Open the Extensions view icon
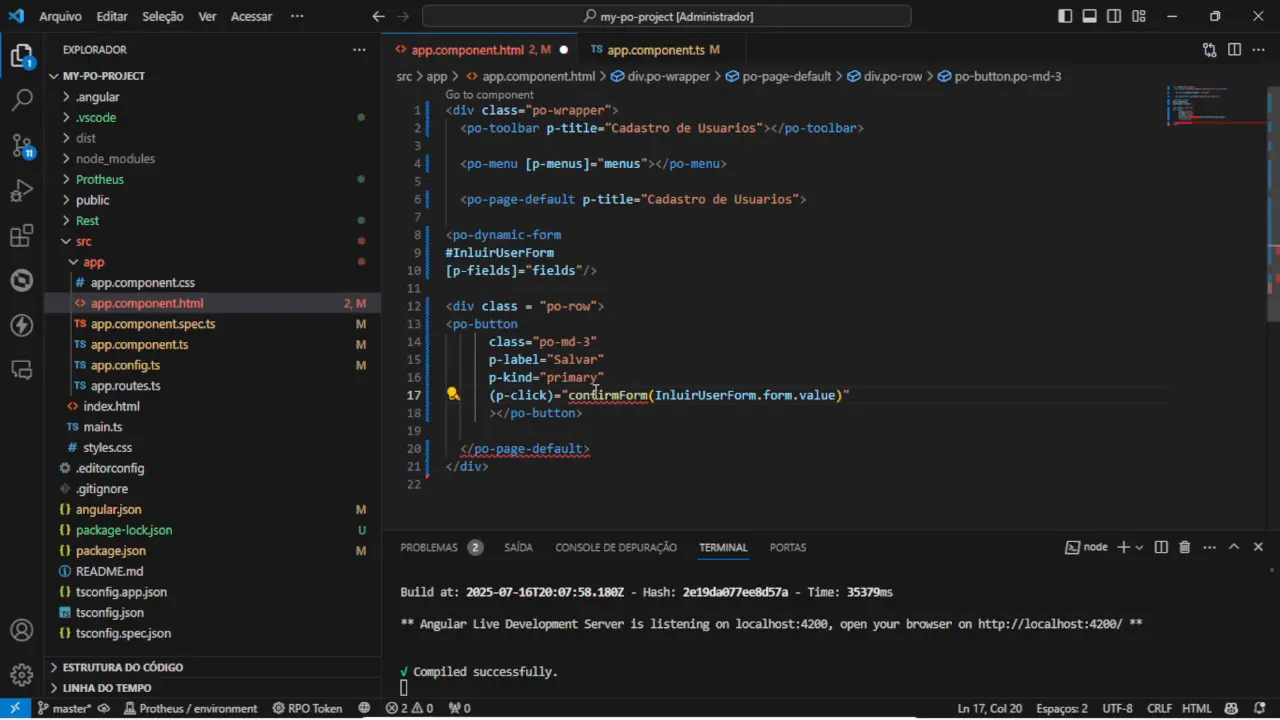1280x720 pixels. (x=22, y=236)
